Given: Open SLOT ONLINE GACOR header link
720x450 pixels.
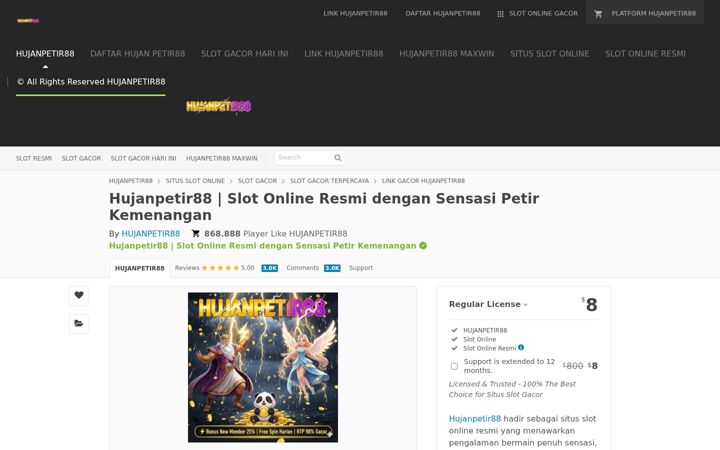Looking at the screenshot, I should click(x=543, y=13).
